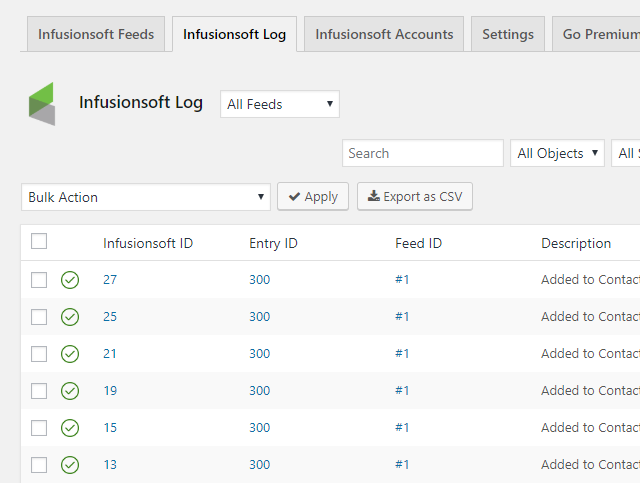The image size is (640, 483).
Task: Check the row checkbox for Infusionsoft ID 27
Action: click(x=39, y=280)
